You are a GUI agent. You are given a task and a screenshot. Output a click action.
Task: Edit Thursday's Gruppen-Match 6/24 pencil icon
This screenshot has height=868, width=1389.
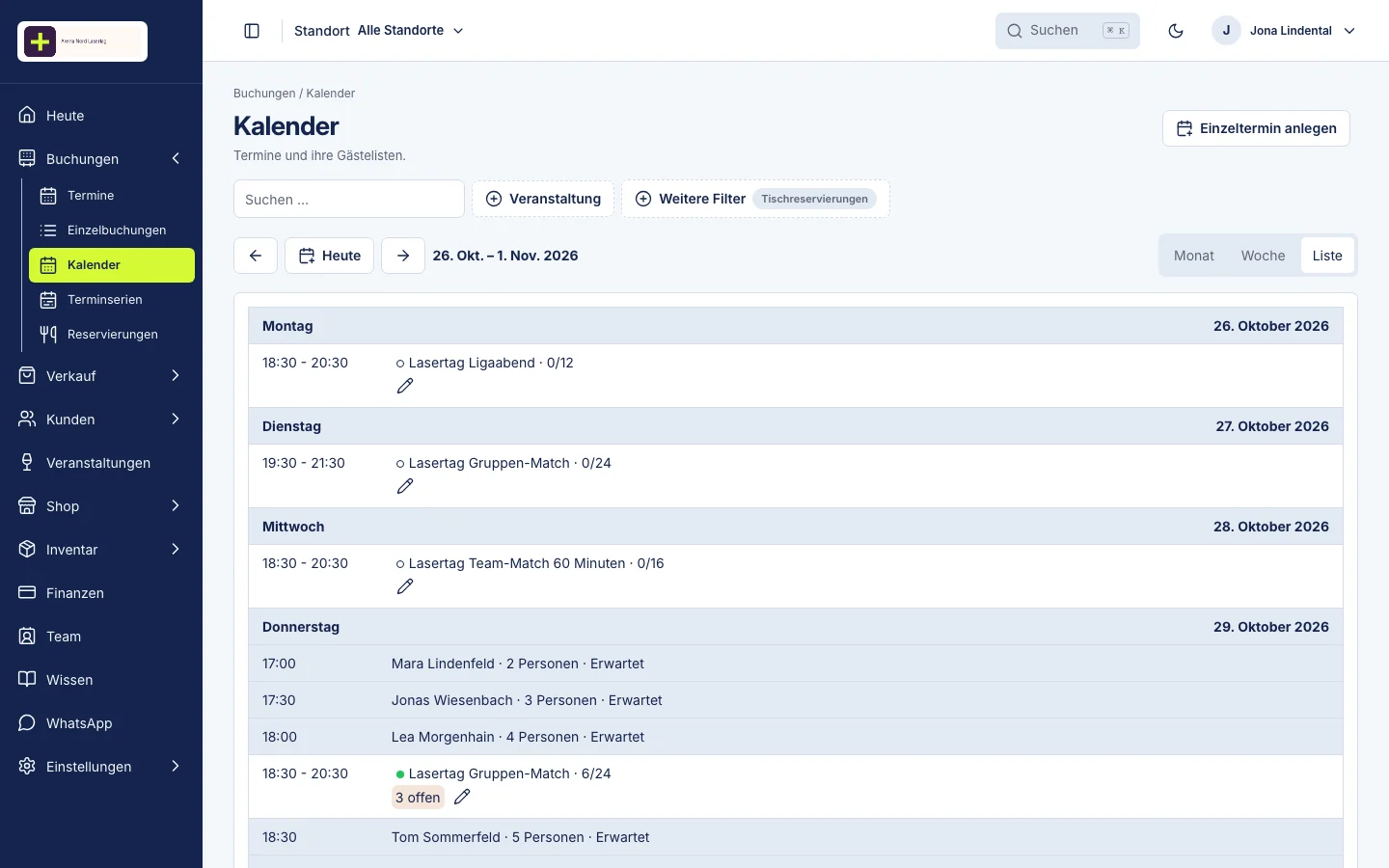click(462, 797)
